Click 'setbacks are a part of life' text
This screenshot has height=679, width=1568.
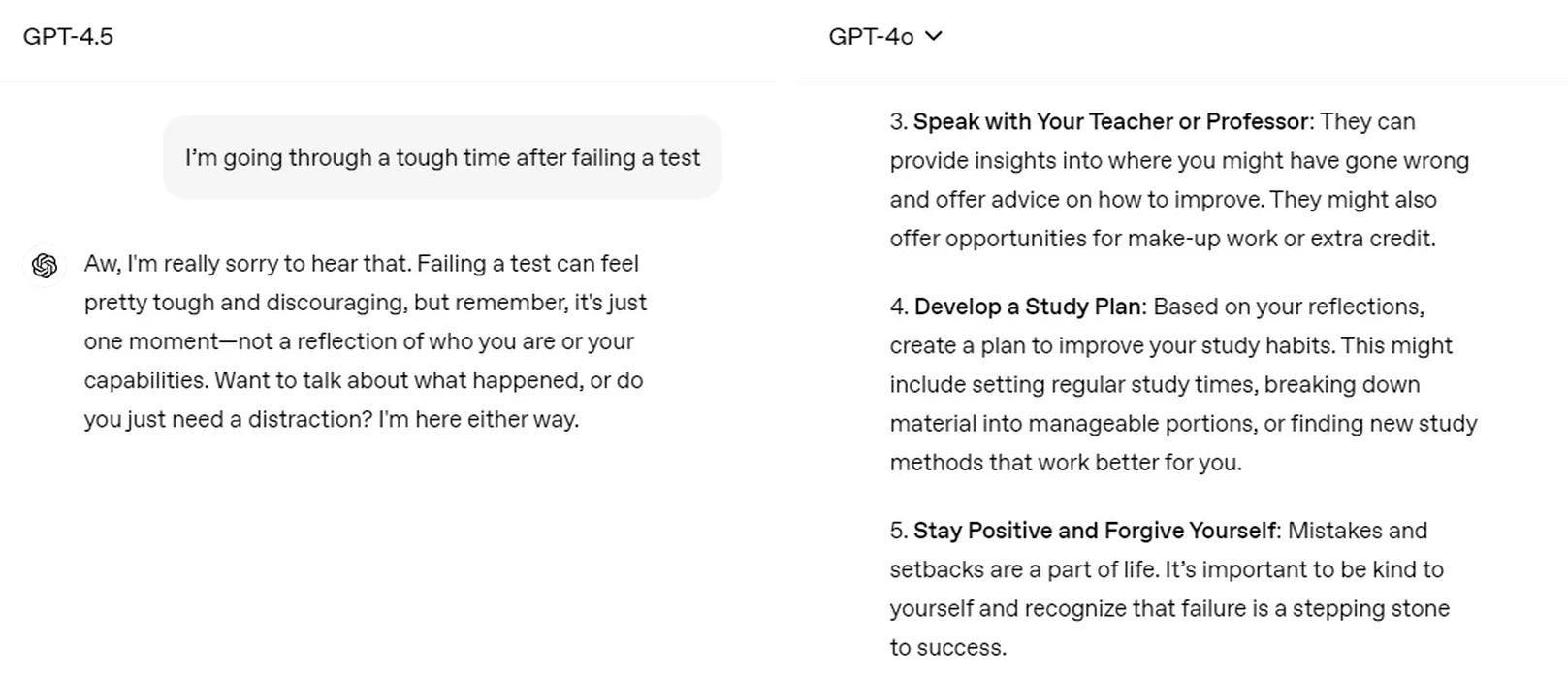coord(1023,569)
